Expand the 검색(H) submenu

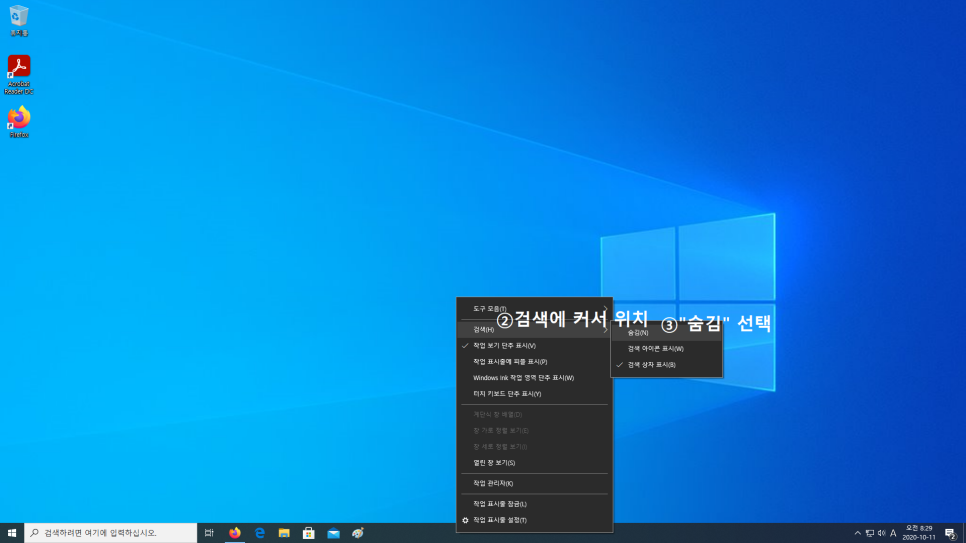[x=534, y=330]
